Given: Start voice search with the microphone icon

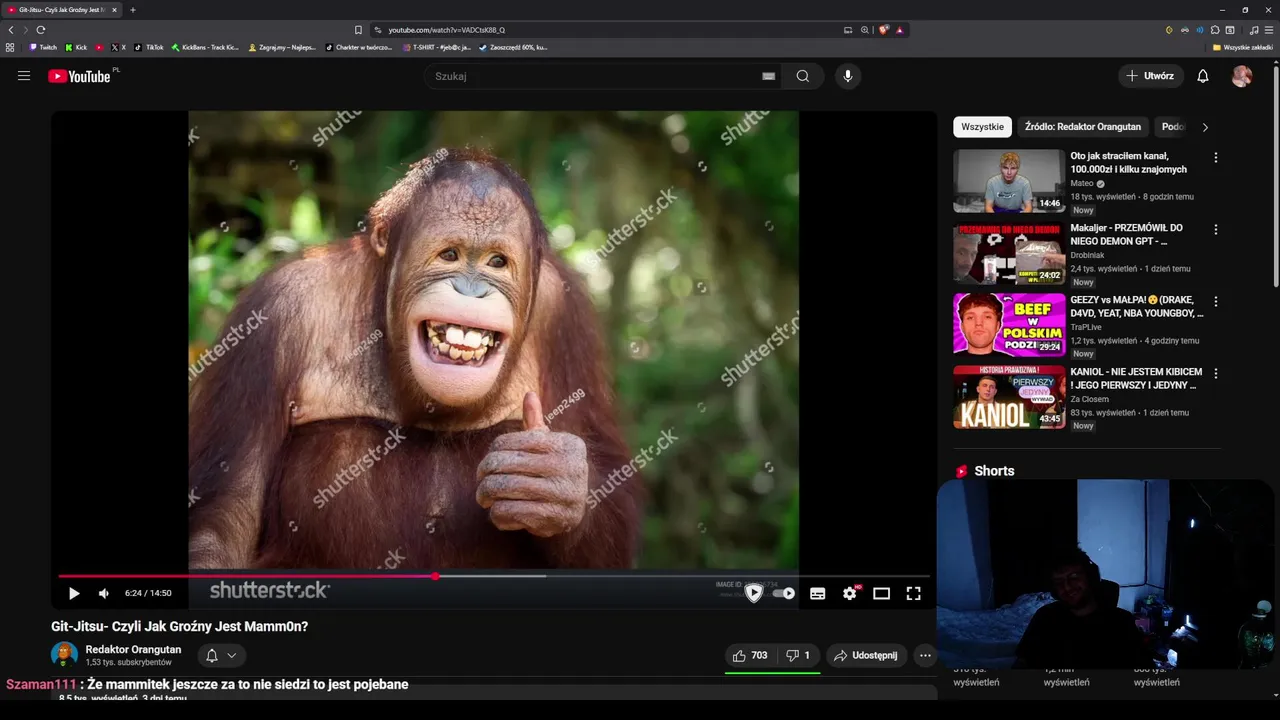Looking at the screenshot, I should pos(848,76).
